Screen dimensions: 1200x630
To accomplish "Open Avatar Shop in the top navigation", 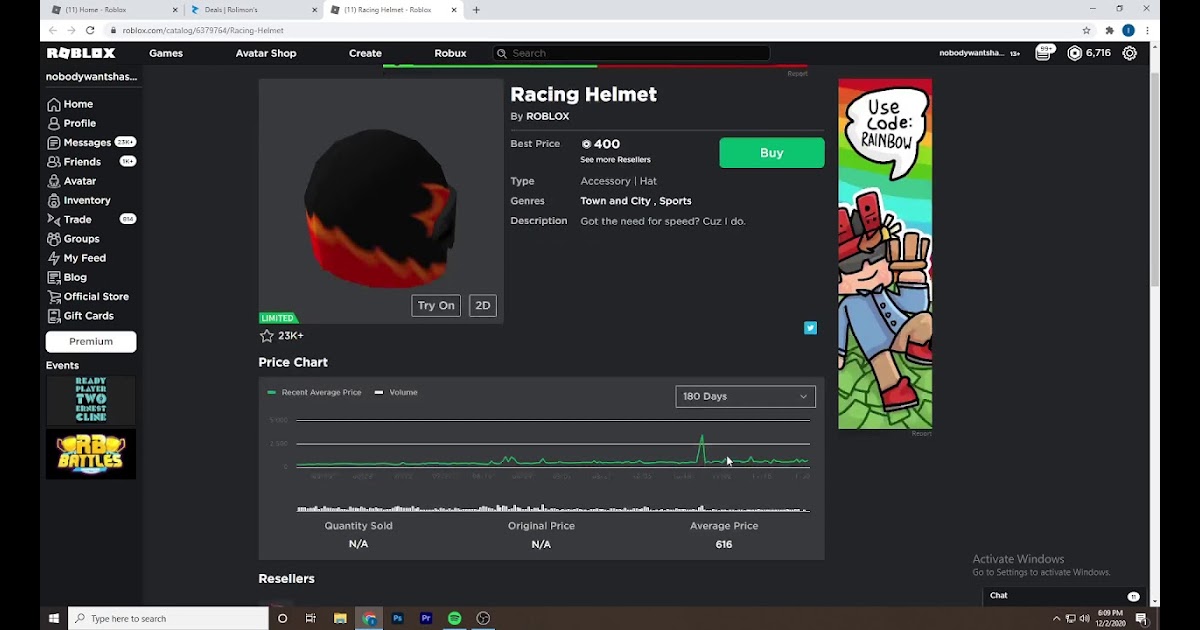I will click(266, 53).
